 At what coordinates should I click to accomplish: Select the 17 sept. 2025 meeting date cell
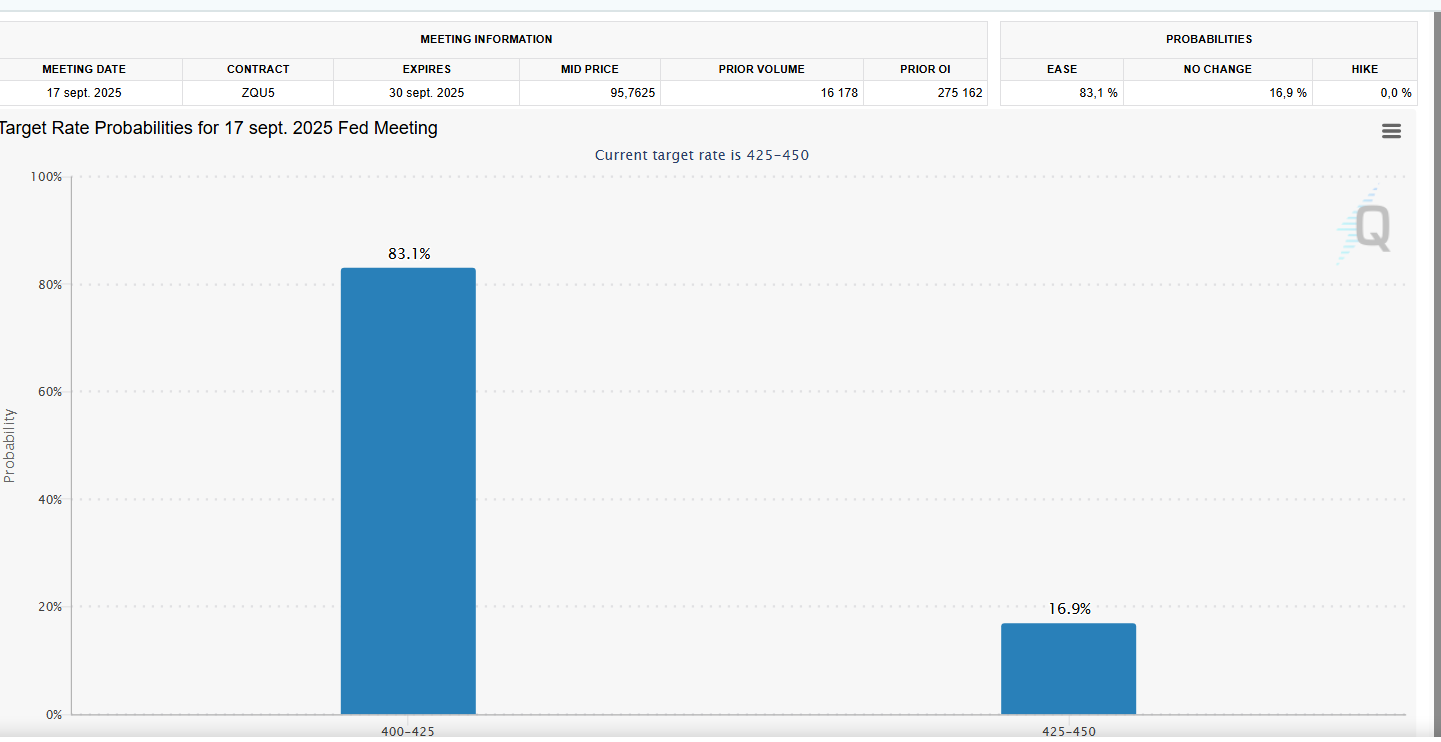(84, 93)
